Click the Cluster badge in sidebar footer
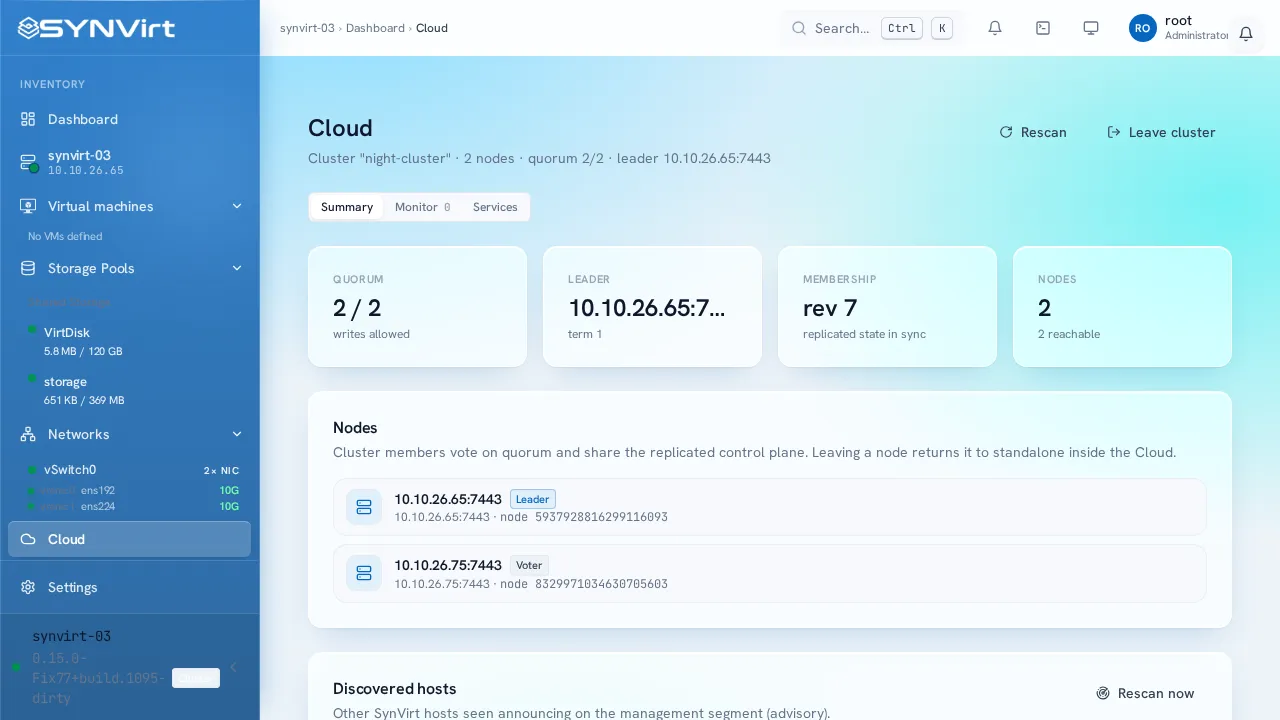The height and width of the screenshot is (720, 1280). tap(196, 678)
